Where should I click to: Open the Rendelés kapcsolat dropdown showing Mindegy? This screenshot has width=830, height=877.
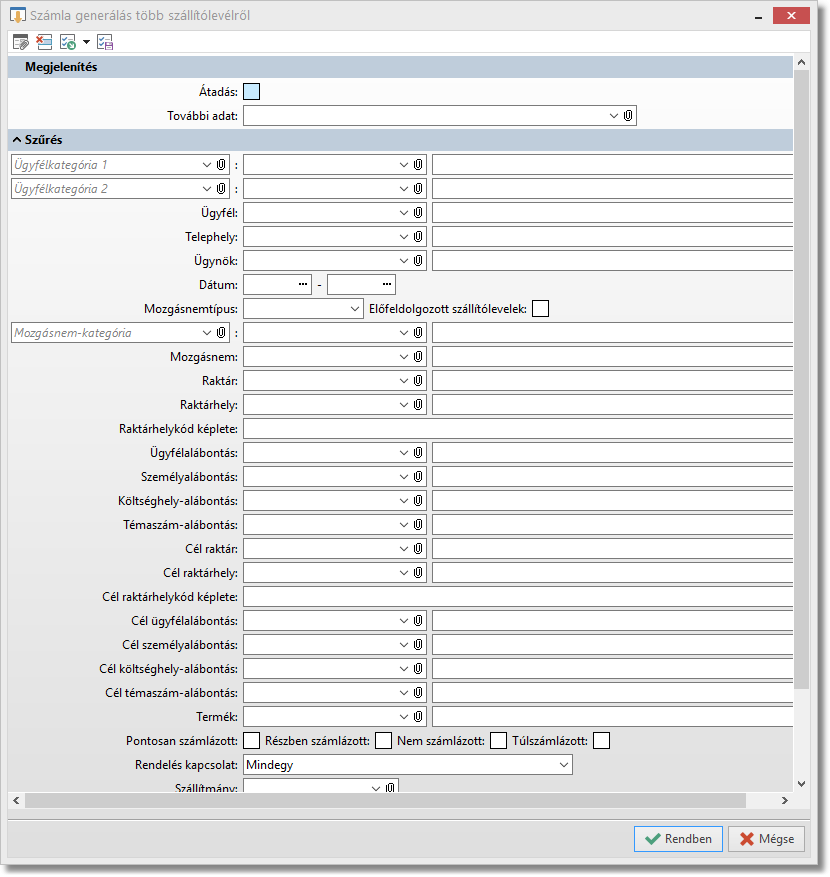point(563,765)
